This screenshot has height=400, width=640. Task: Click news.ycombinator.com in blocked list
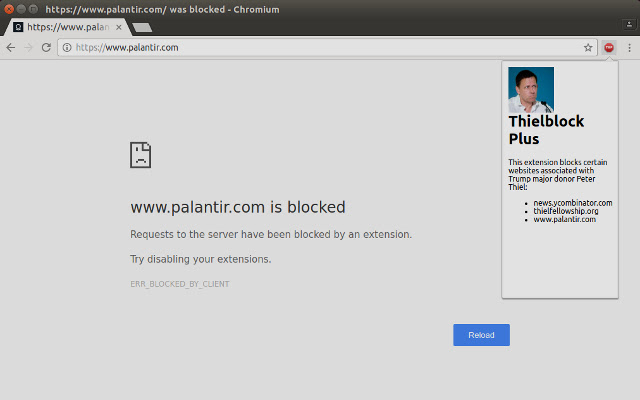(x=572, y=203)
